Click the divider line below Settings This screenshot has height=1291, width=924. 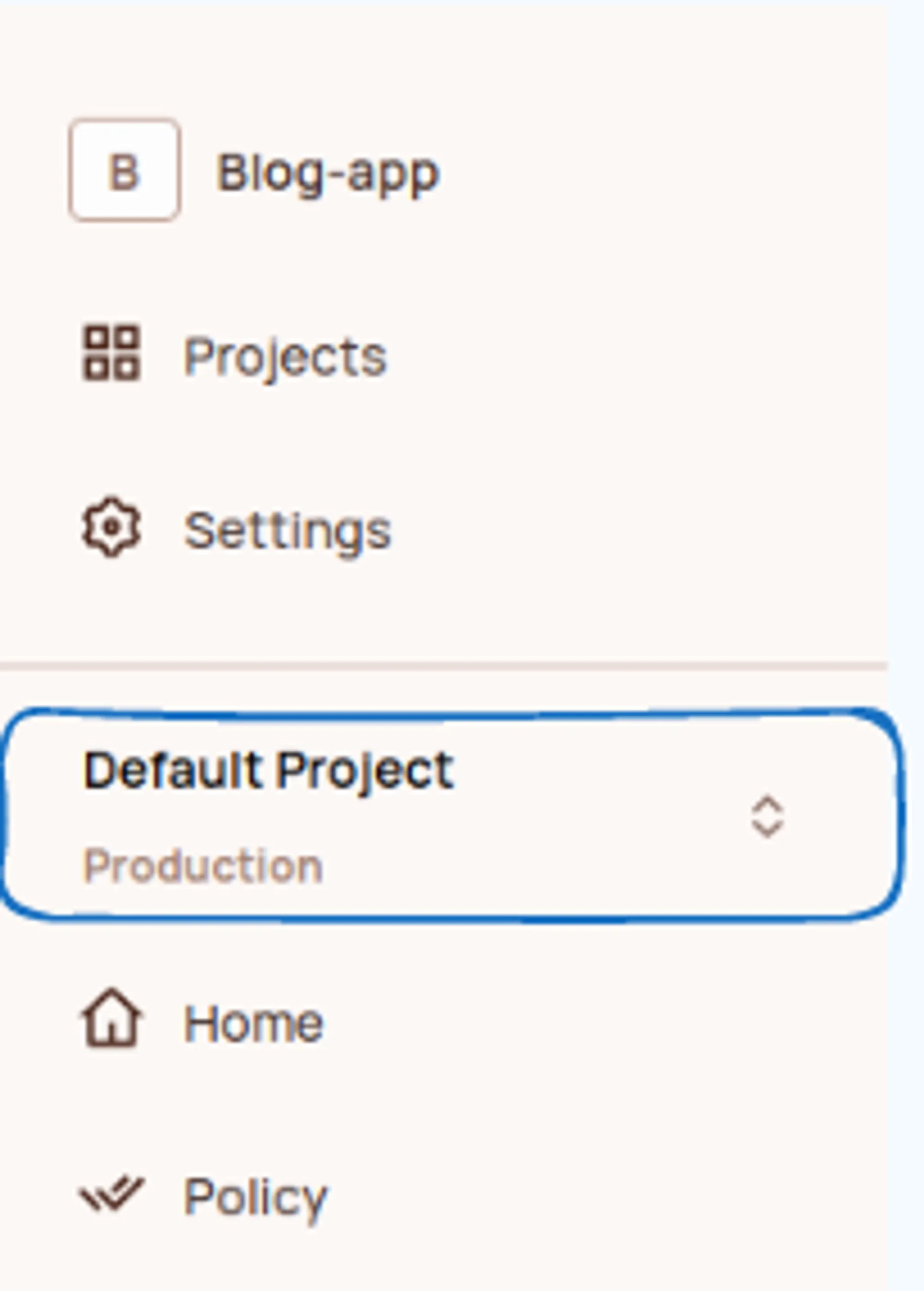[444, 665]
